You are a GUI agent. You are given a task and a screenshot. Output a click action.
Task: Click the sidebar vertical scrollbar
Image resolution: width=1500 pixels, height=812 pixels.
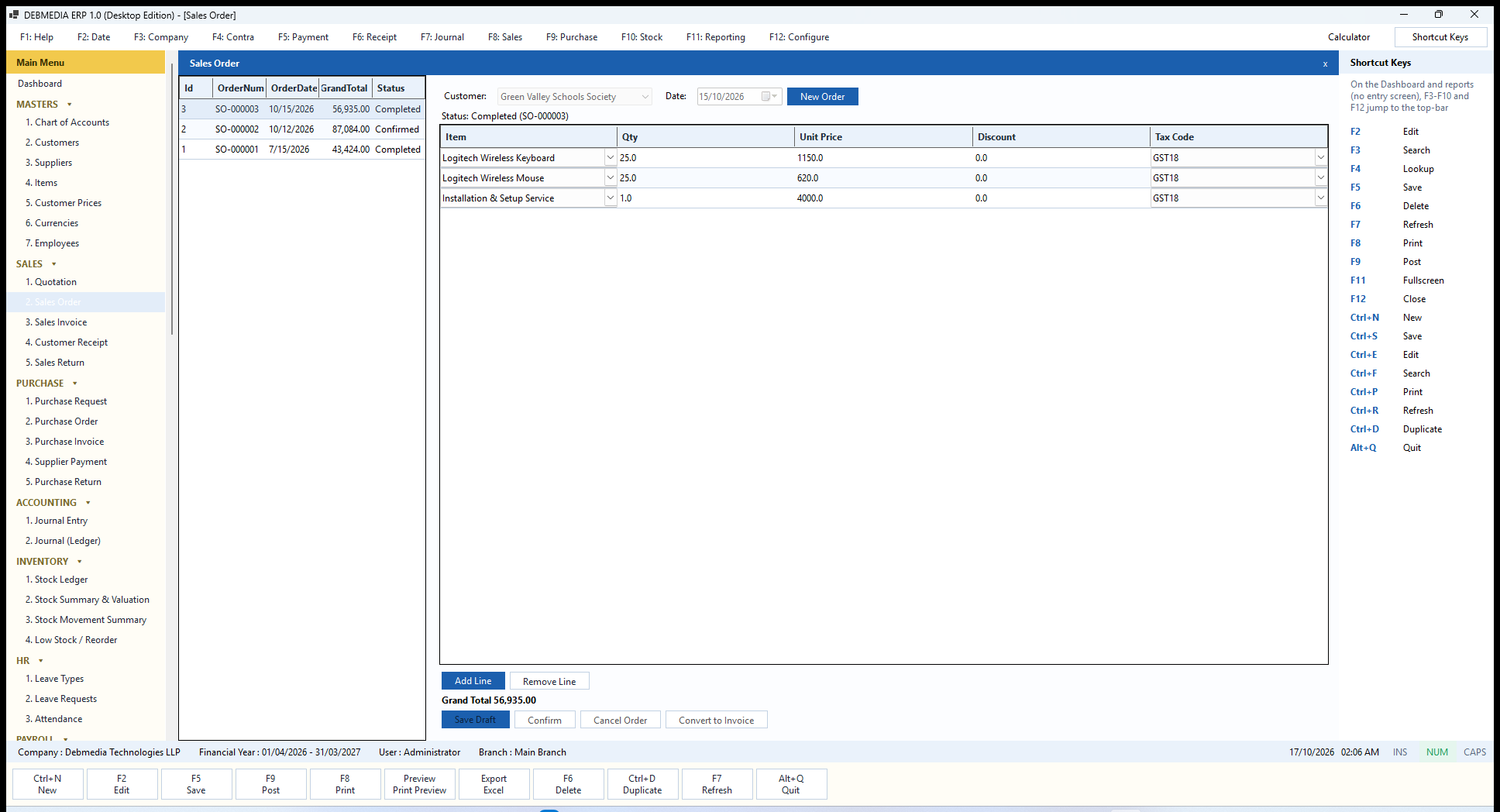pos(172,200)
